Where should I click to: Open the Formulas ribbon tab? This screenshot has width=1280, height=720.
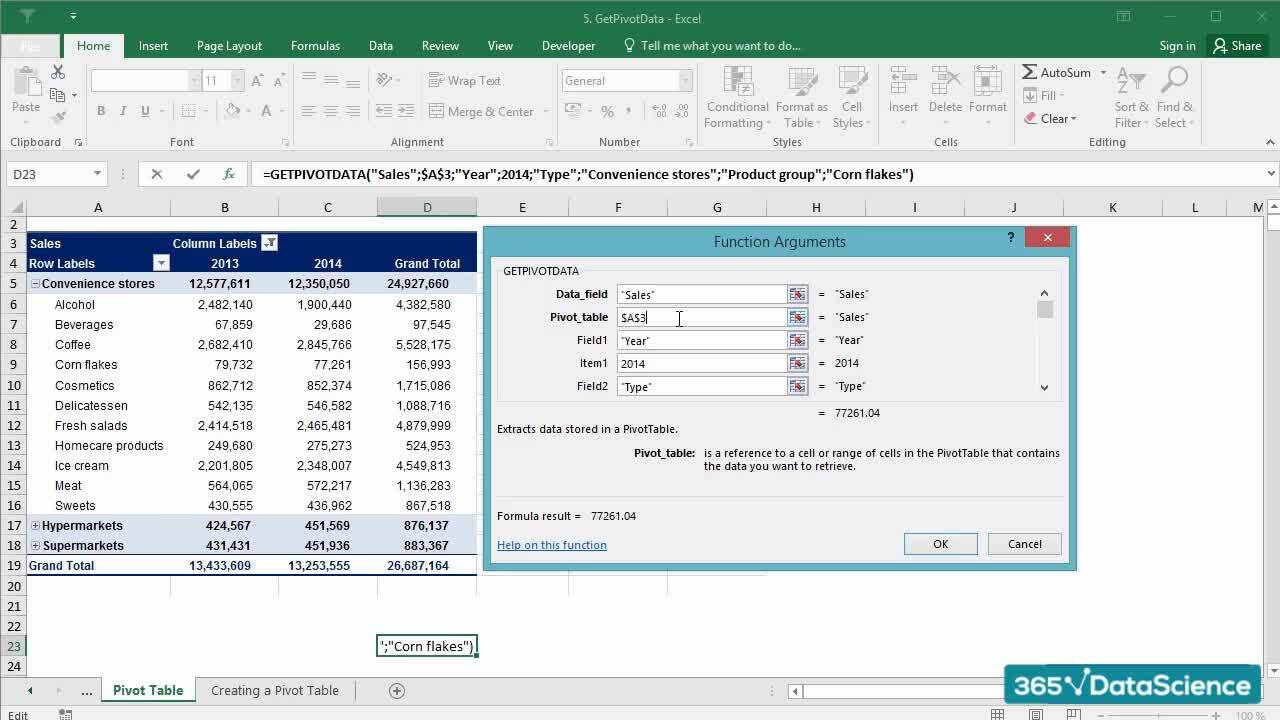tap(315, 46)
